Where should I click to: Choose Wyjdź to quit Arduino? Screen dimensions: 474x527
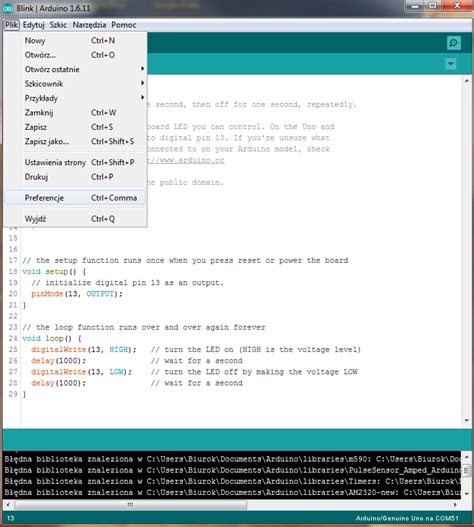pyautogui.click(x=76, y=219)
